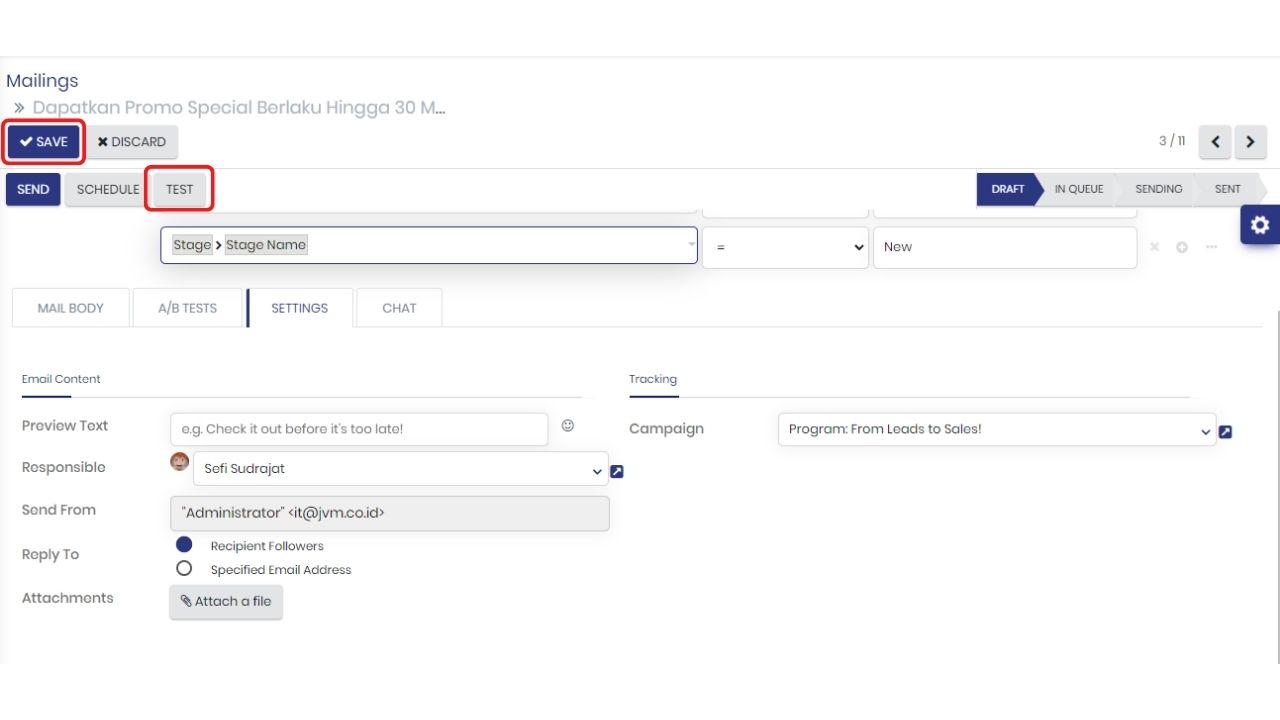Switch to the A/B Tests tab
The height and width of the screenshot is (720, 1280).
point(188,308)
